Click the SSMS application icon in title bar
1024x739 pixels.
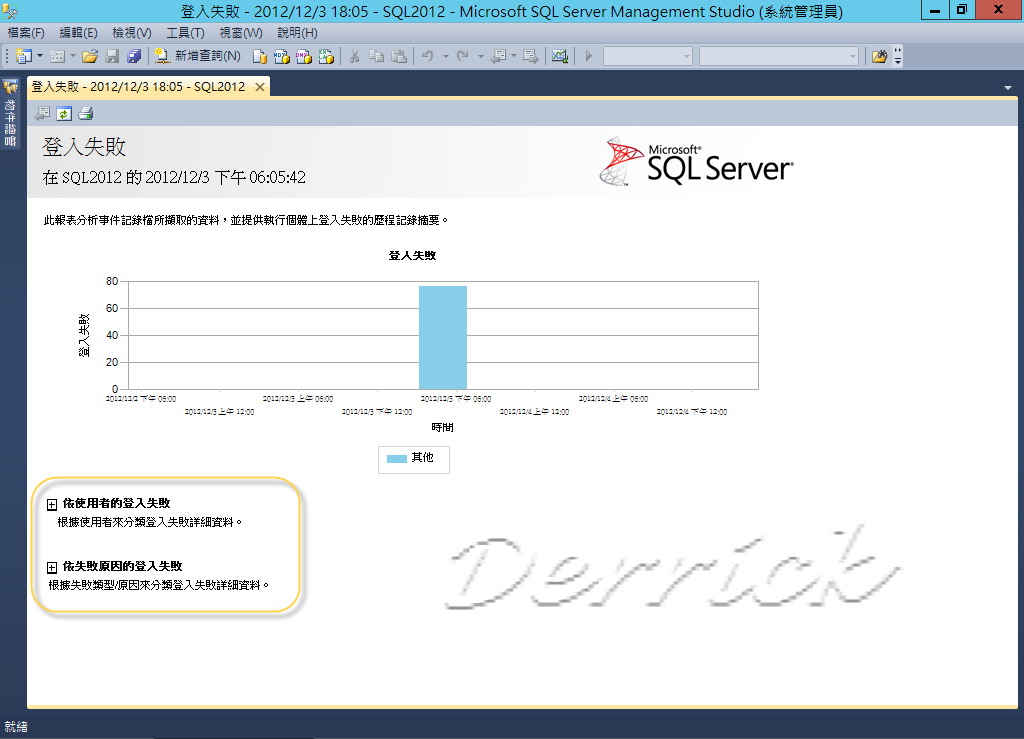(10, 11)
